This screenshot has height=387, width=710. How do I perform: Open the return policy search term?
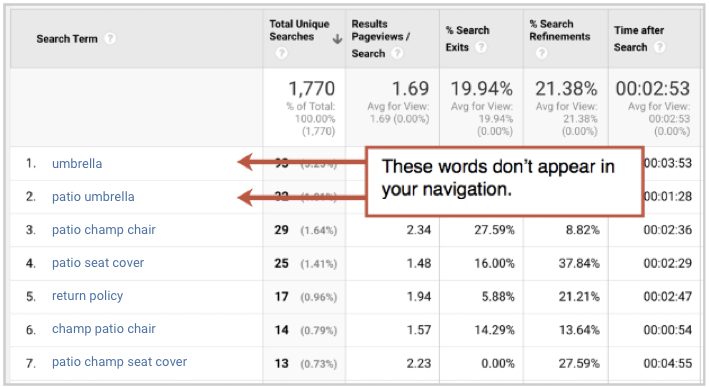87,296
